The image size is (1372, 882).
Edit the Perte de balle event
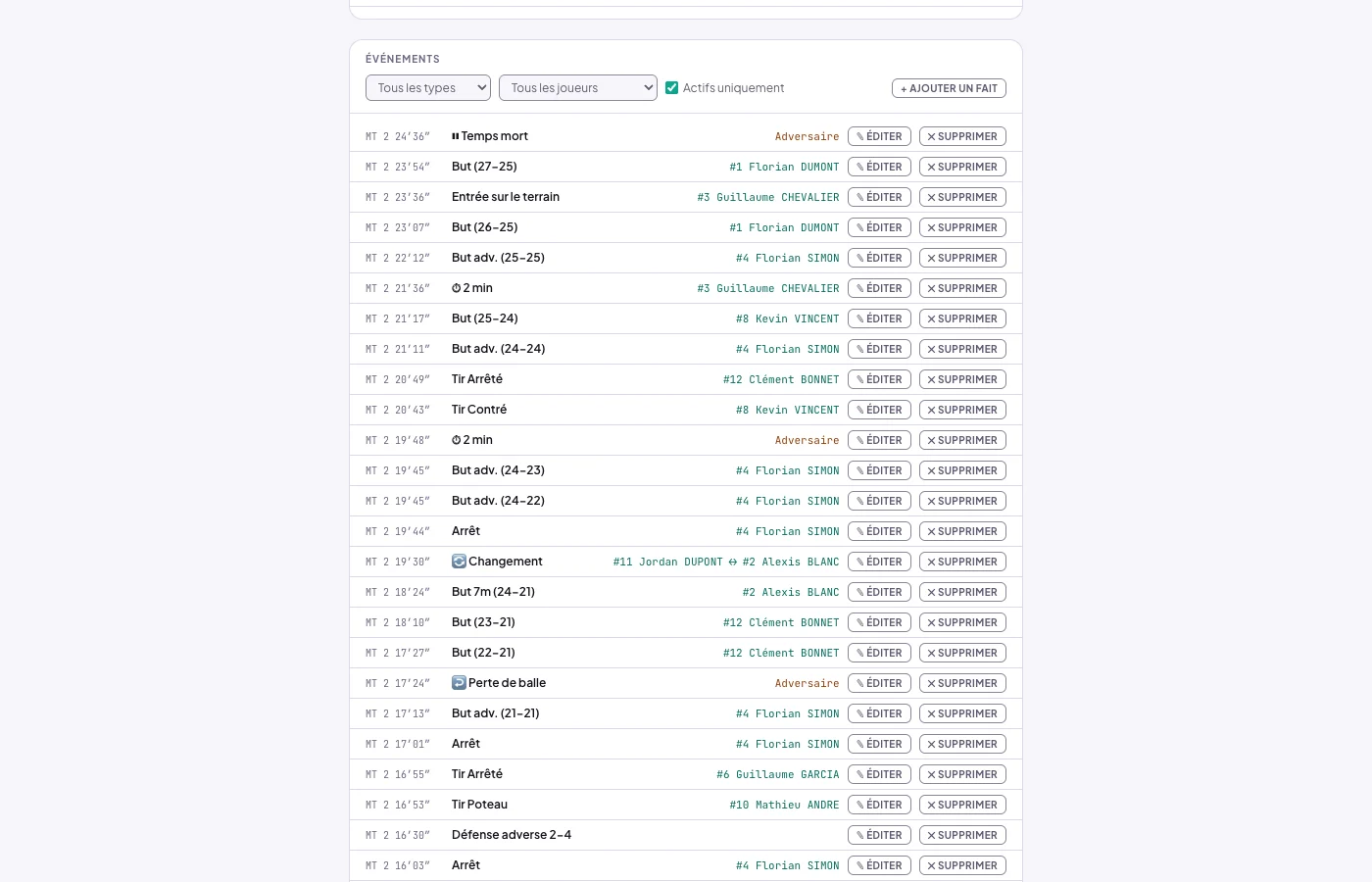point(880,683)
